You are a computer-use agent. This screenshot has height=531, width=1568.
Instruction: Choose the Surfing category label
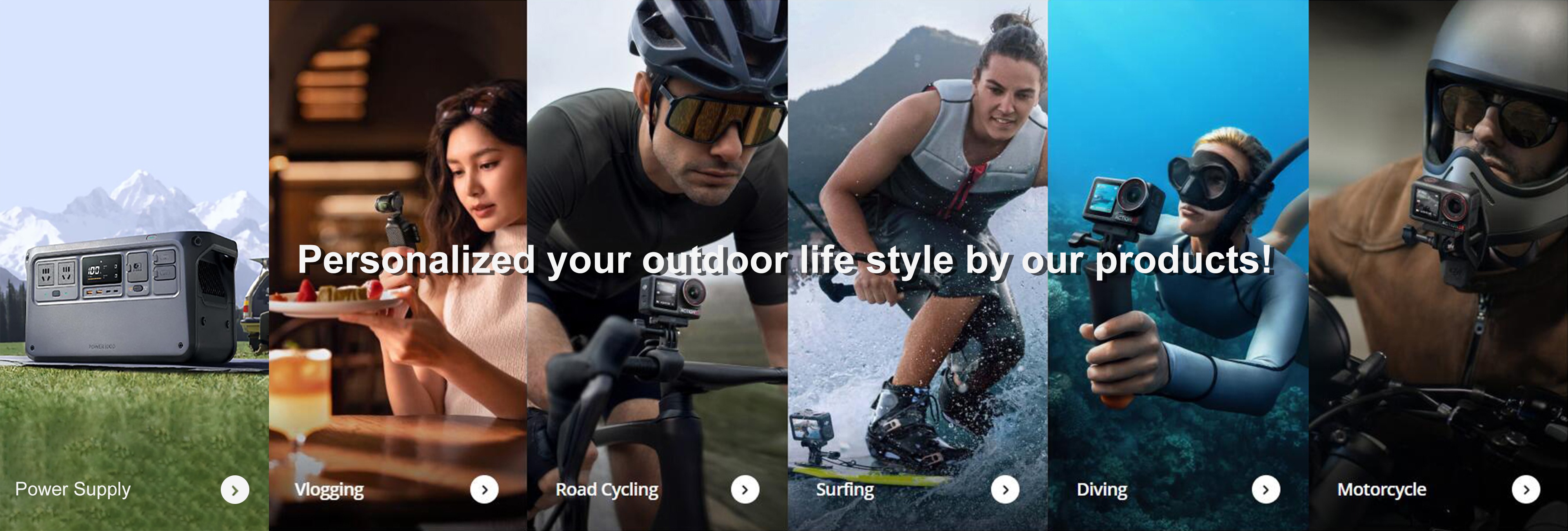[845, 489]
